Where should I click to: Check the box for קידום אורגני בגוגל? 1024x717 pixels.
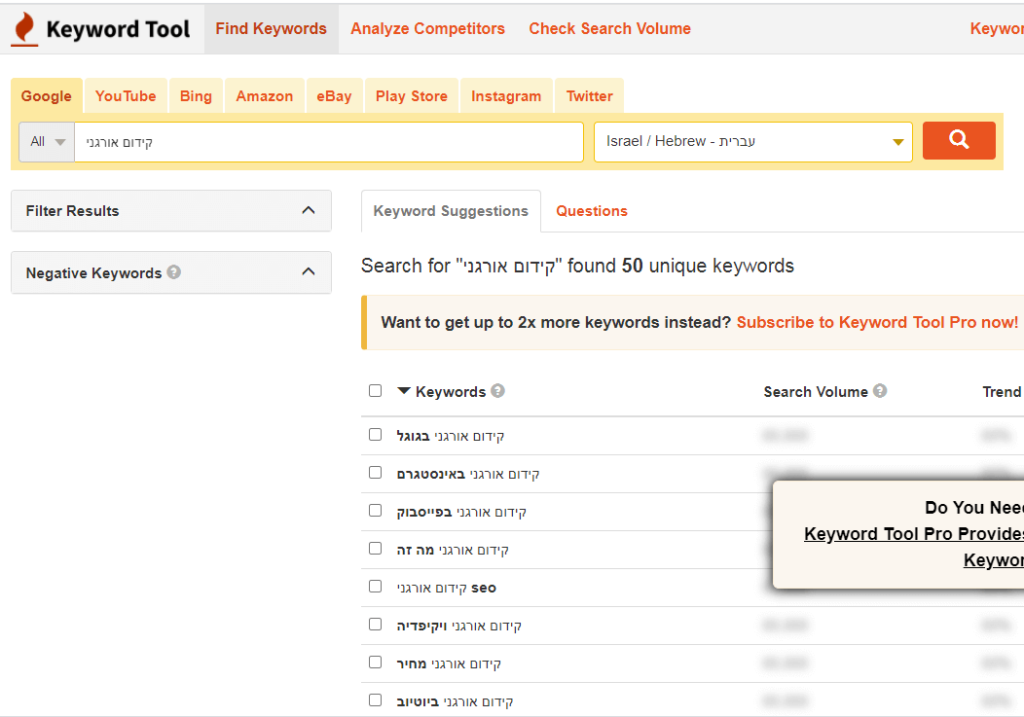[x=375, y=434]
